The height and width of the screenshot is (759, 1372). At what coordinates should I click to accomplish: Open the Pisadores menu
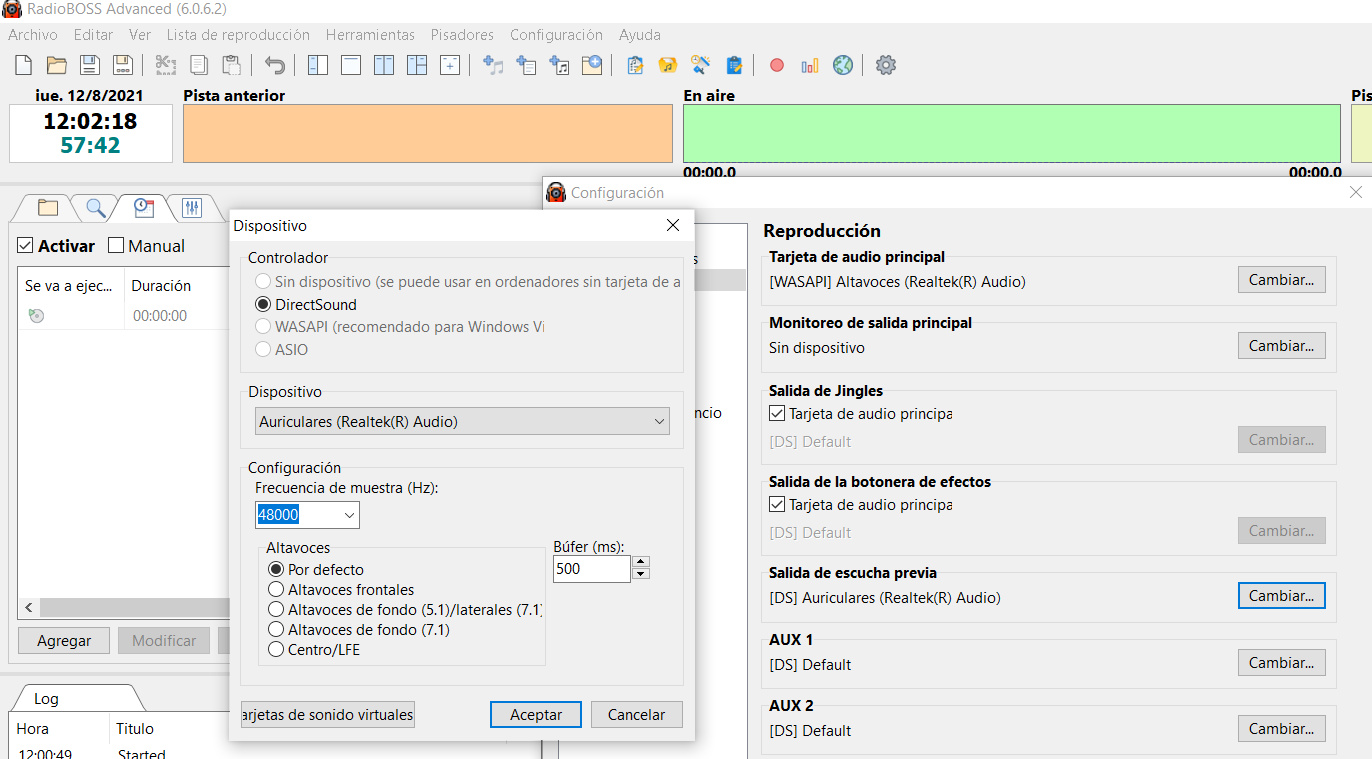(x=462, y=35)
